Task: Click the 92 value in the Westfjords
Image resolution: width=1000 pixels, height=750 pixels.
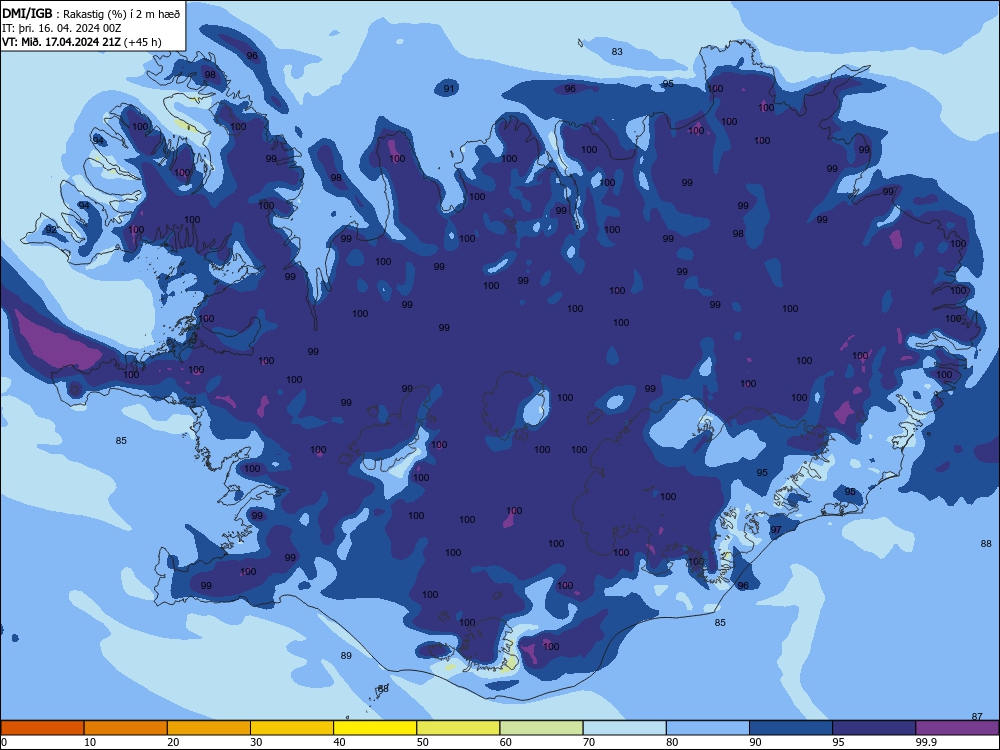Action: 51,230
